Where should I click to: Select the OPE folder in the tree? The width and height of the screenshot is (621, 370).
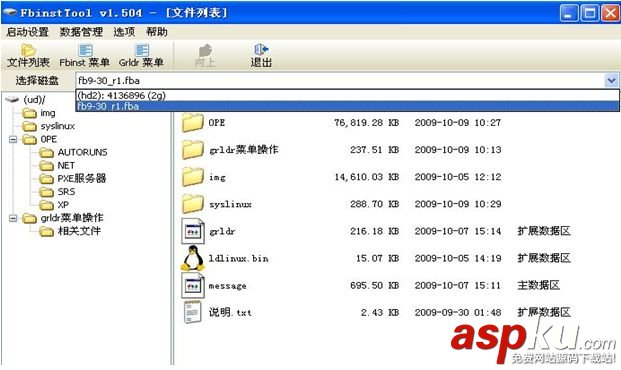(x=48, y=139)
